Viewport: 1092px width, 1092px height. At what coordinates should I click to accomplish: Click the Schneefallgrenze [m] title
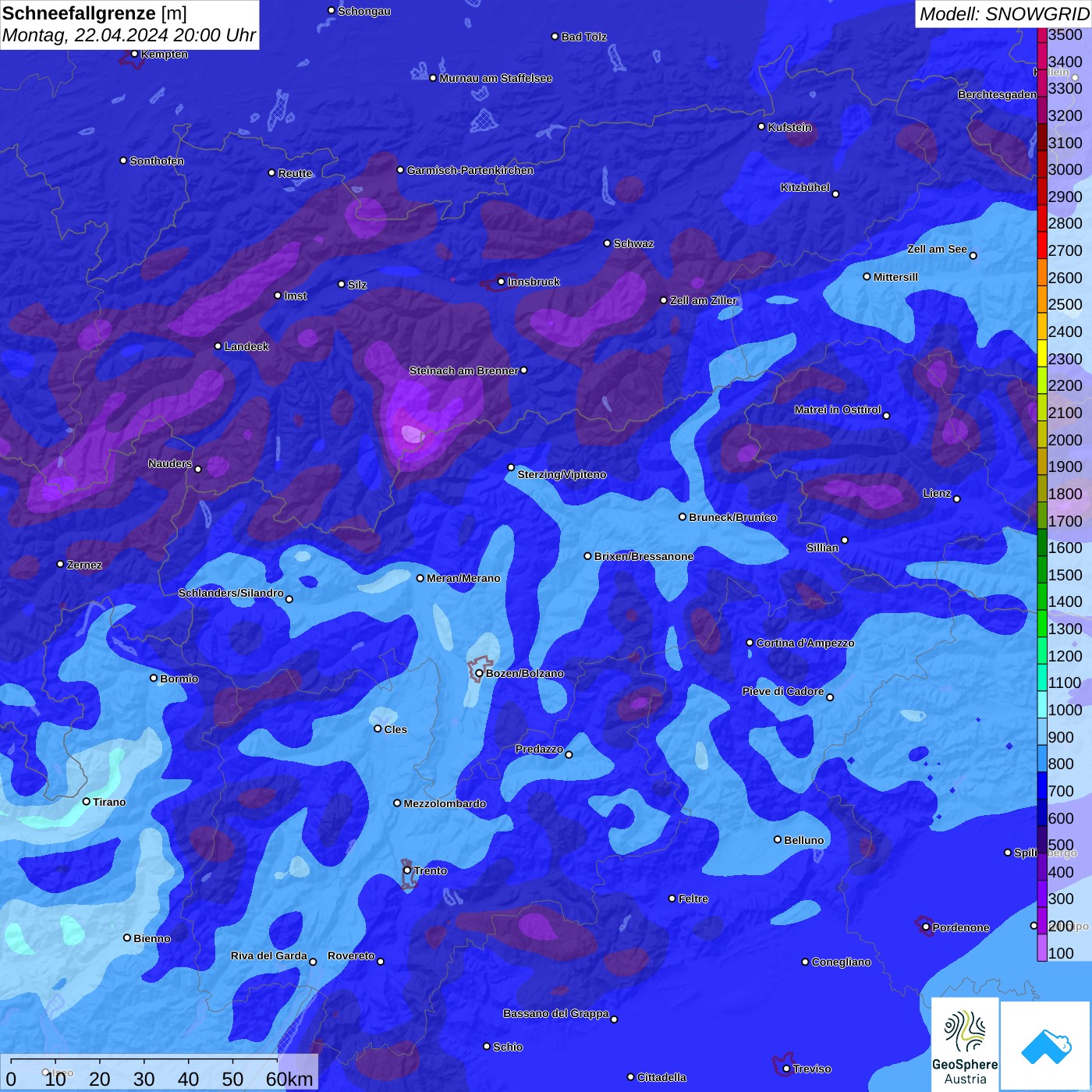94,14
